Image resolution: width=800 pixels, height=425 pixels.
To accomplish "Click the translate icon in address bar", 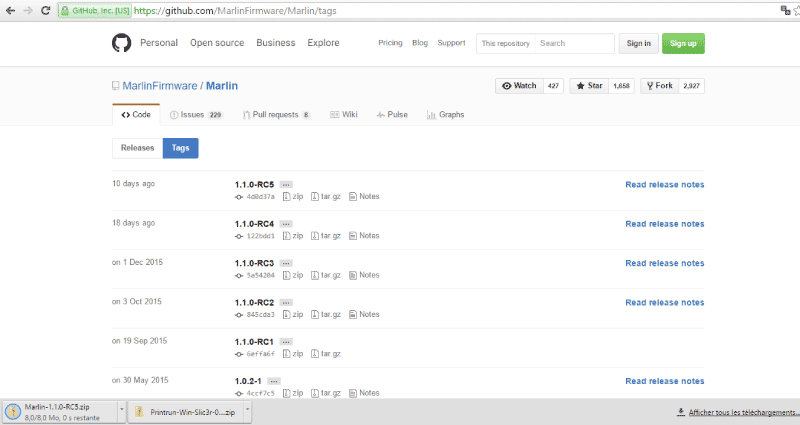I will [x=785, y=10].
